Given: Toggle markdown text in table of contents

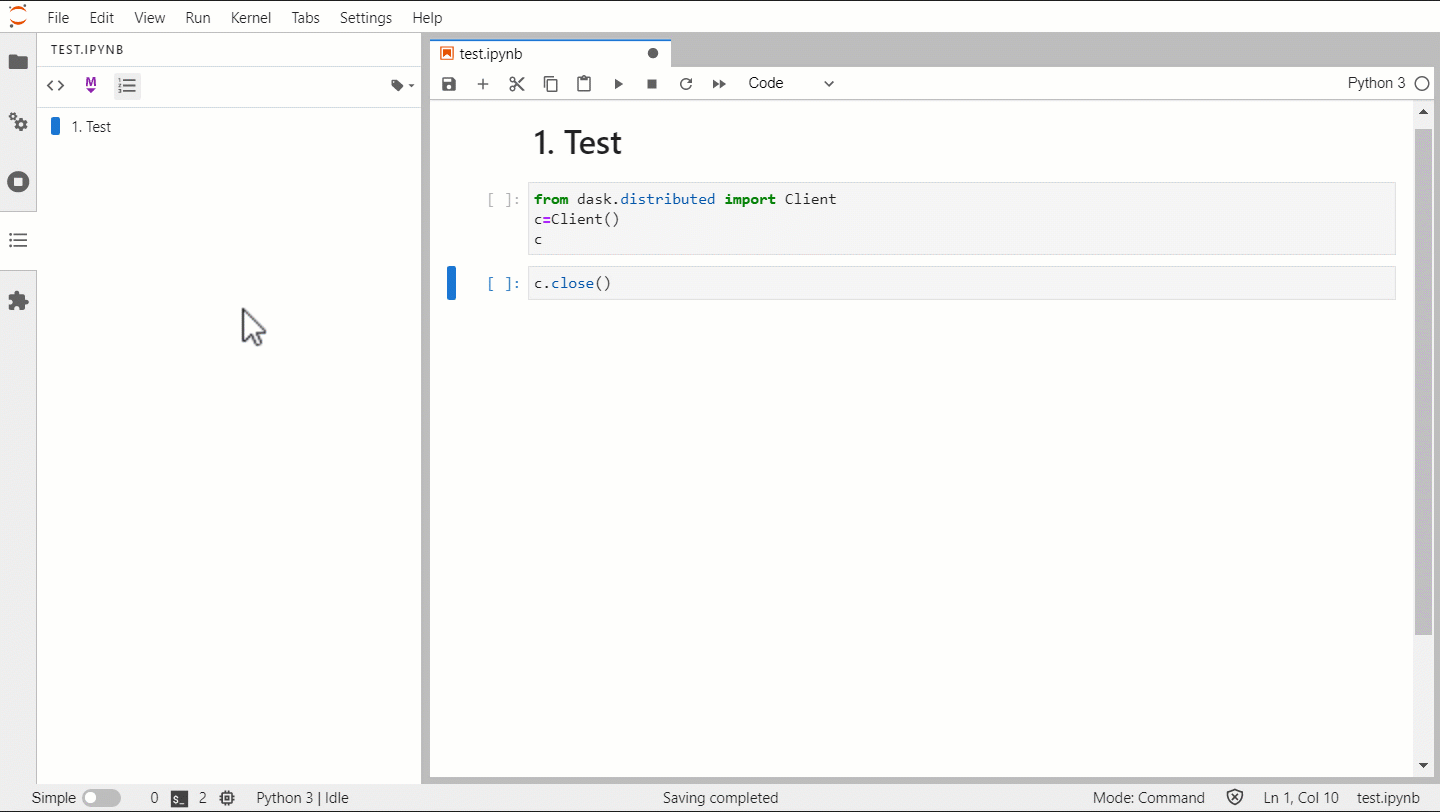Looking at the screenshot, I should [91, 86].
